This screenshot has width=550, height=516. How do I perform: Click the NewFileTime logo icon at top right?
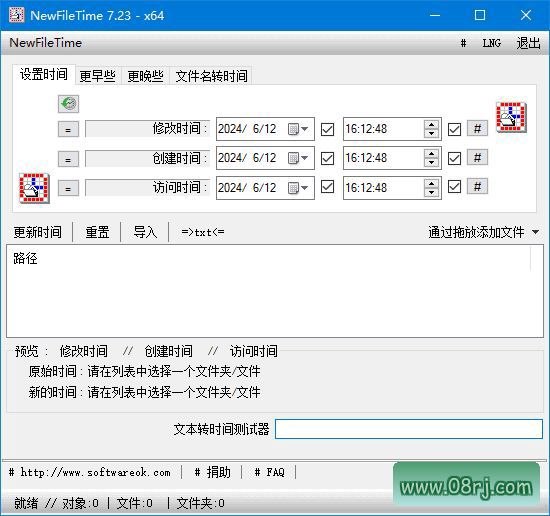pyautogui.click(x=511, y=117)
